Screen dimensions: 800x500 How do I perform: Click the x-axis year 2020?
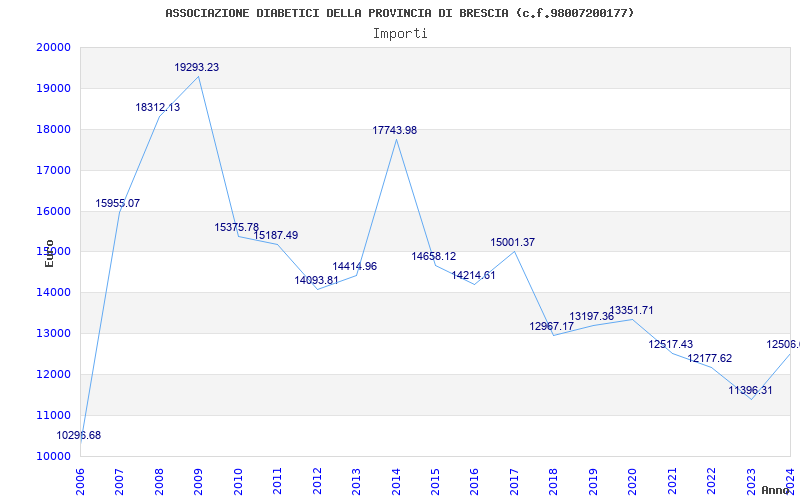pyautogui.click(x=633, y=481)
